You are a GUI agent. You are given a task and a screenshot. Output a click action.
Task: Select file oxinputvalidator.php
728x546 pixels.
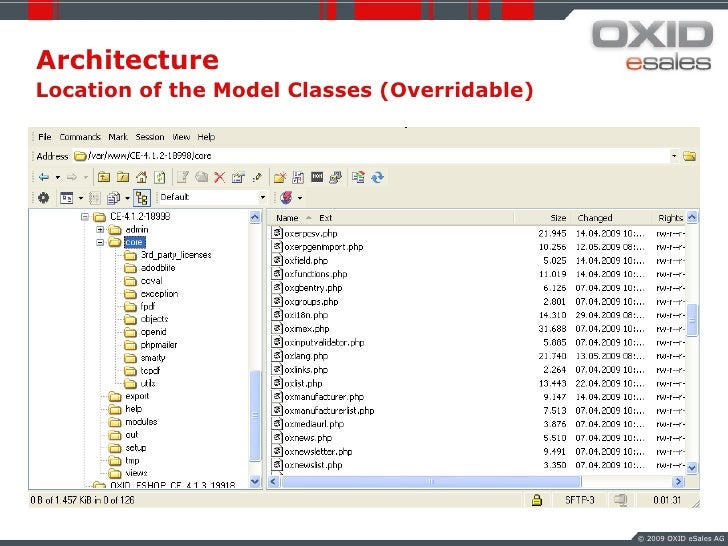point(324,343)
